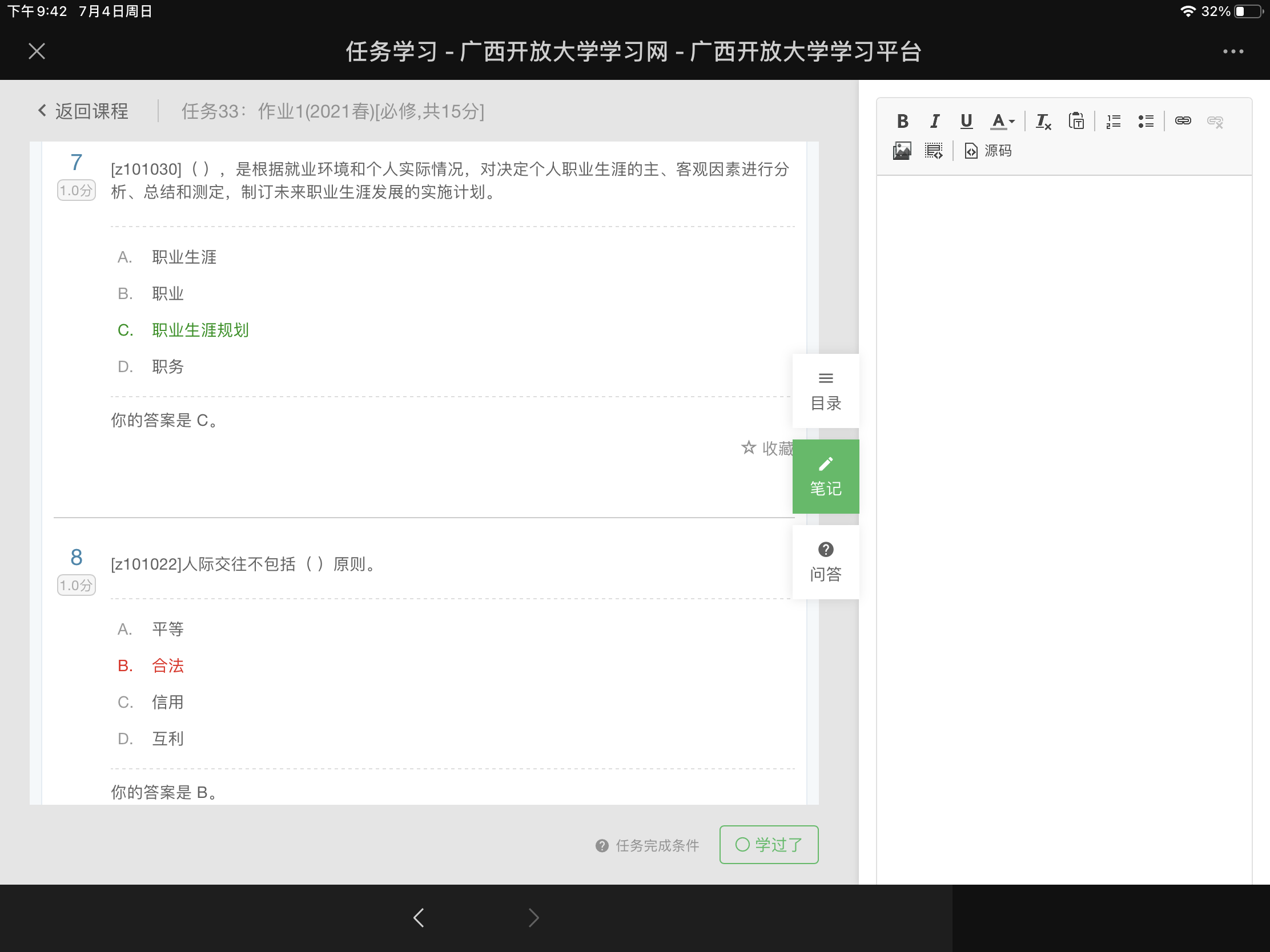Insert an image into the note

point(902,151)
